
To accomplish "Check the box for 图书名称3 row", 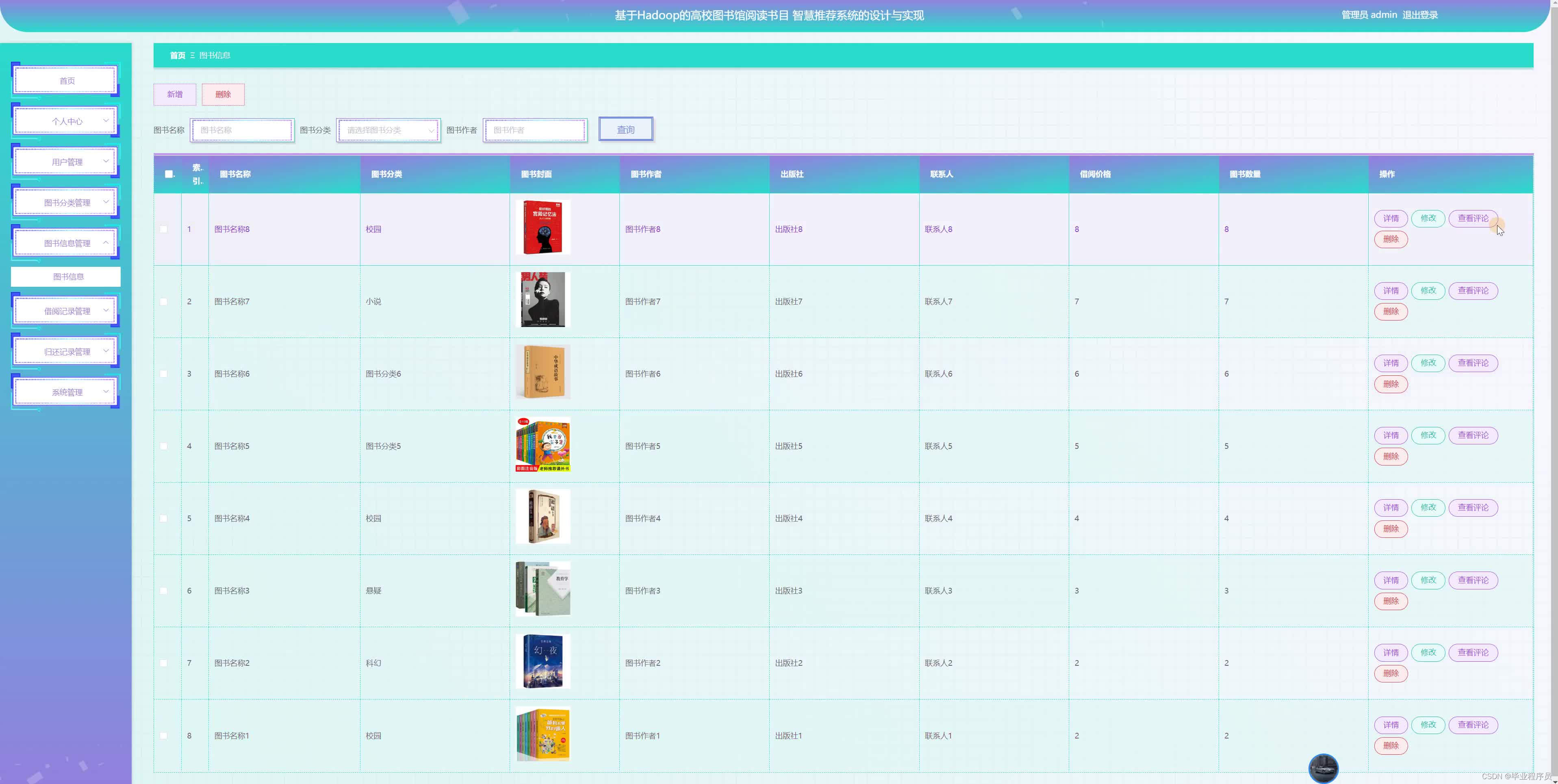I will (163, 591).
